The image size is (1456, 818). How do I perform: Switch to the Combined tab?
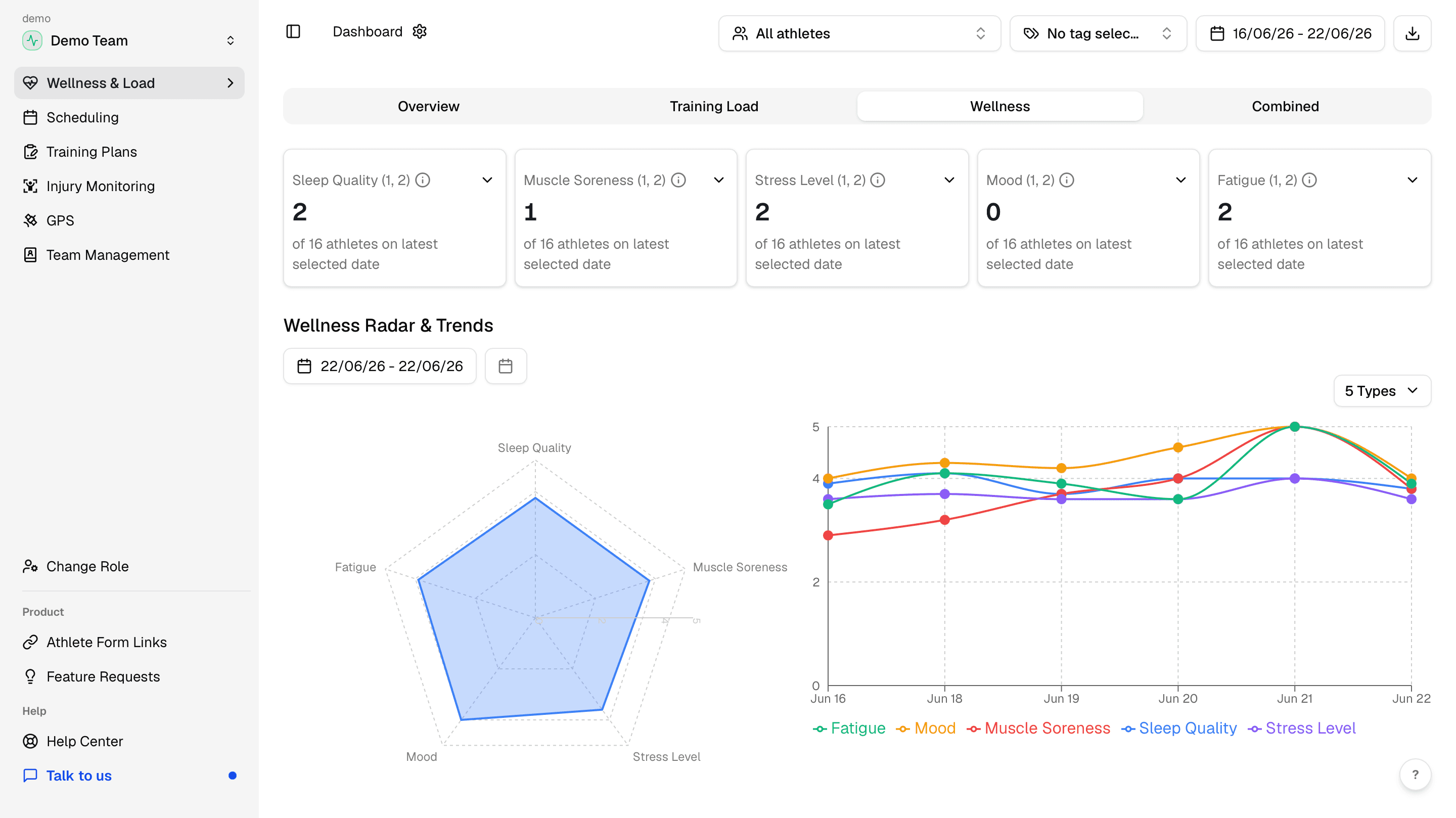click(x=1285, y=106)
